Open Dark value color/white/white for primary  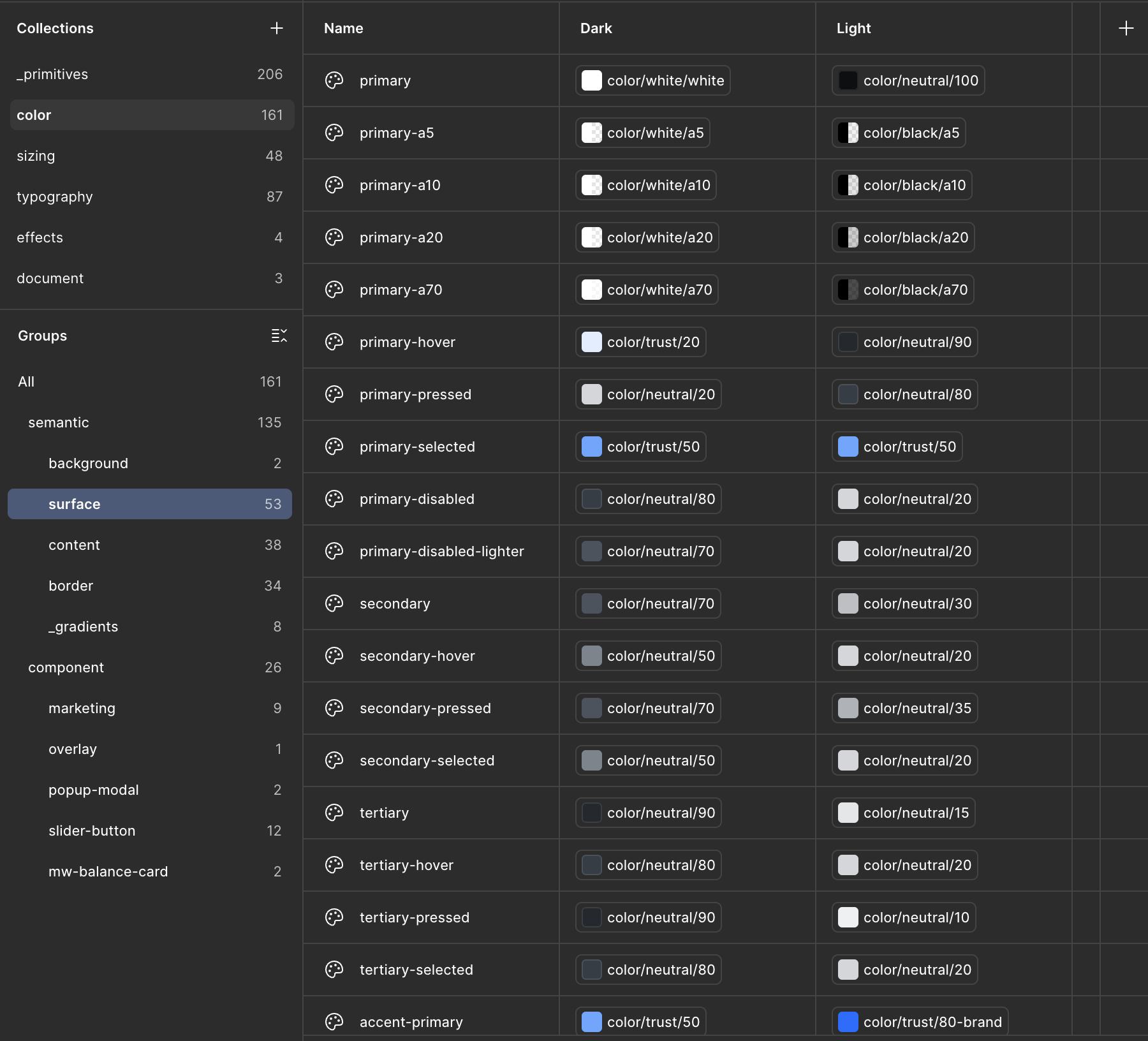tap(653, 80)
